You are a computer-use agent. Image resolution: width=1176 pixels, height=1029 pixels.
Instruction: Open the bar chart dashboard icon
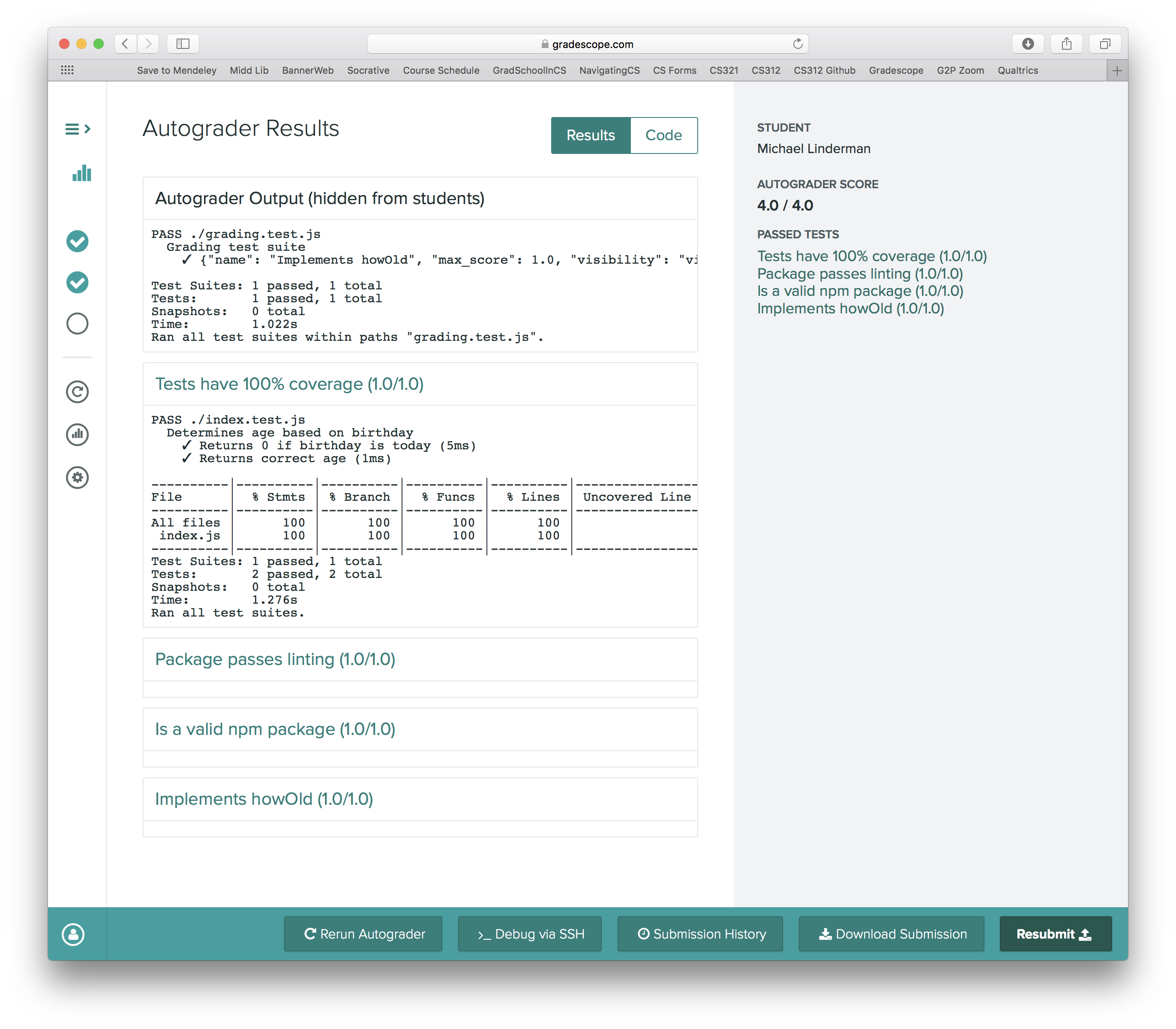point(81,173)
